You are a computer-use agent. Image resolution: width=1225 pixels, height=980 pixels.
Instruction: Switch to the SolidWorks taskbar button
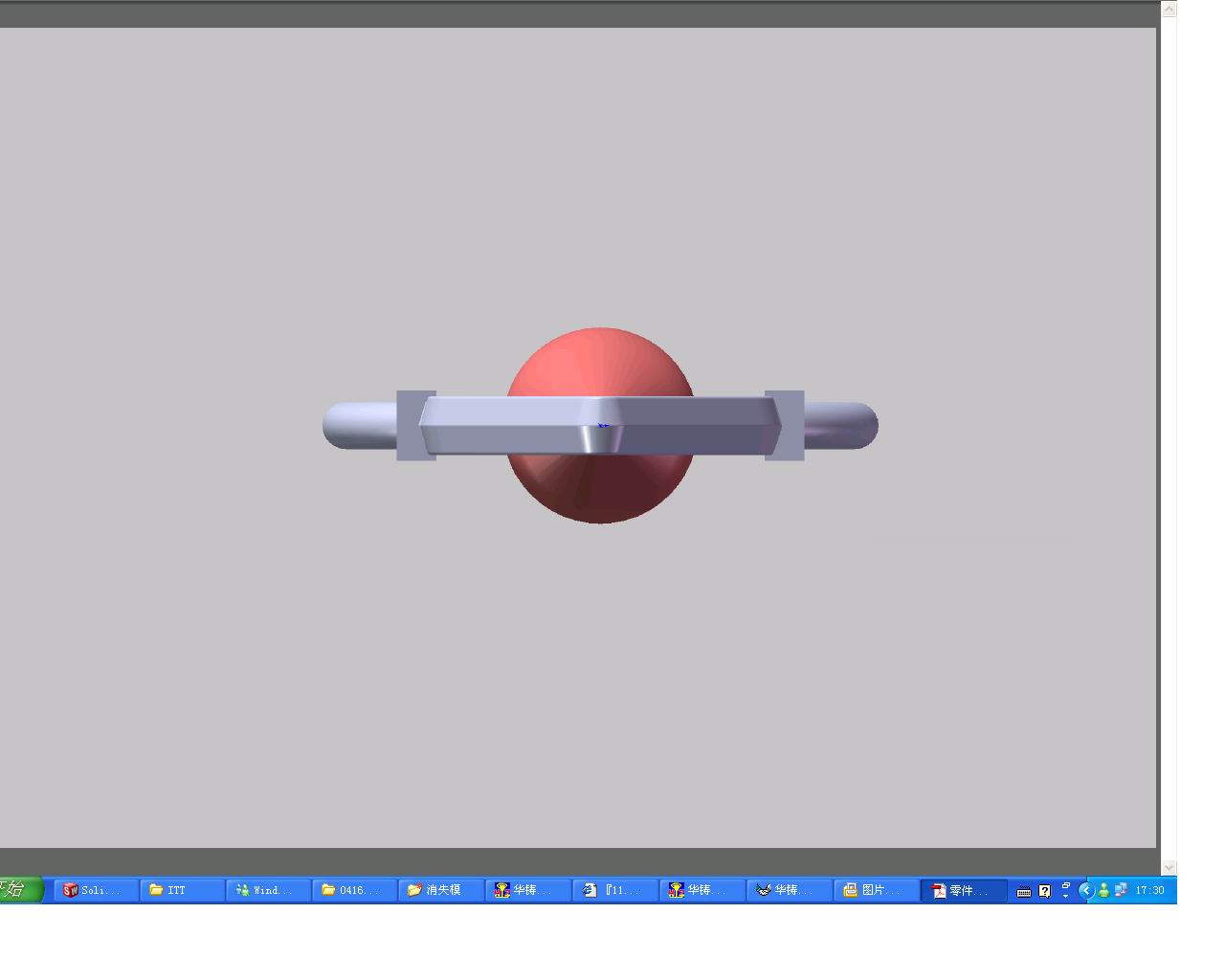coord(96,890)
